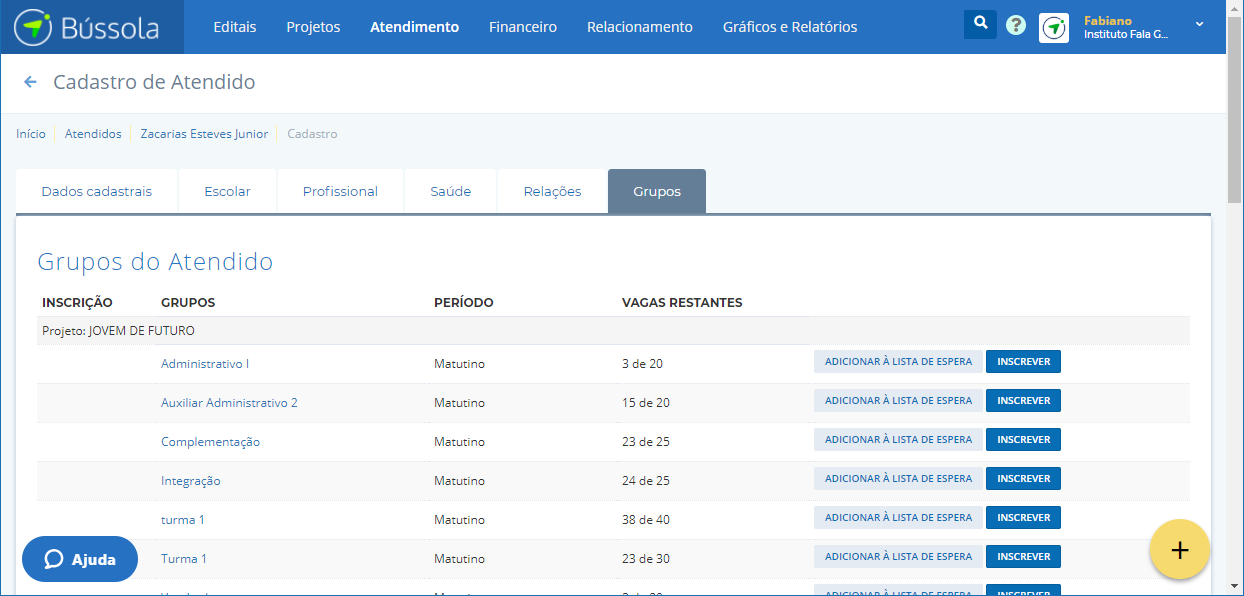Open the Auxiliar Administrativo 2 group link
The height and width of the screenshot is (596, 1244).
pyautogui.click(x=229, y=403)
